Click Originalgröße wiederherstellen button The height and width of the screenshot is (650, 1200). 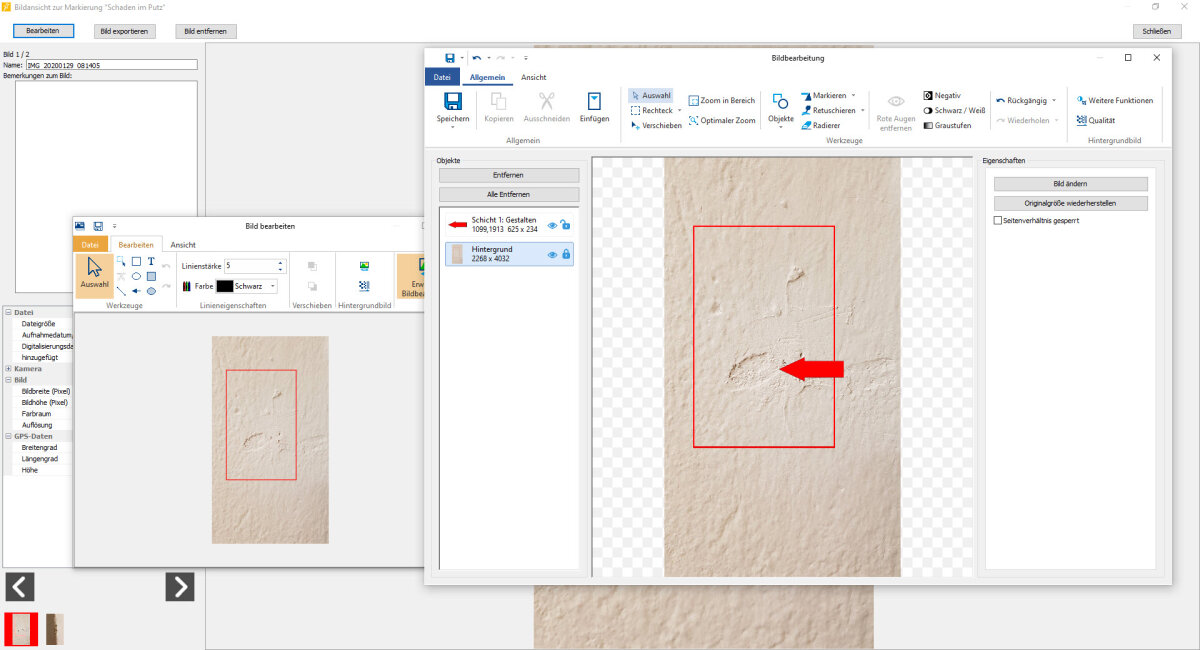[1071, 203]
